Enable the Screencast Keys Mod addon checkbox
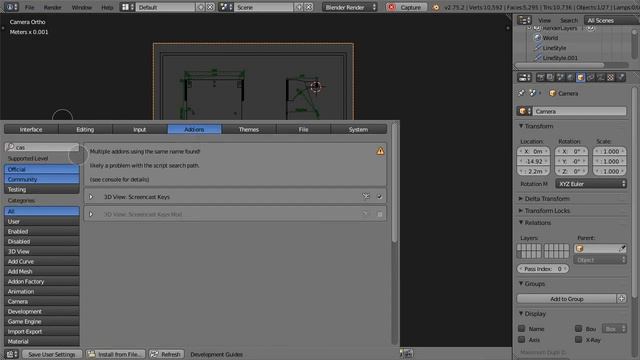 380,214
